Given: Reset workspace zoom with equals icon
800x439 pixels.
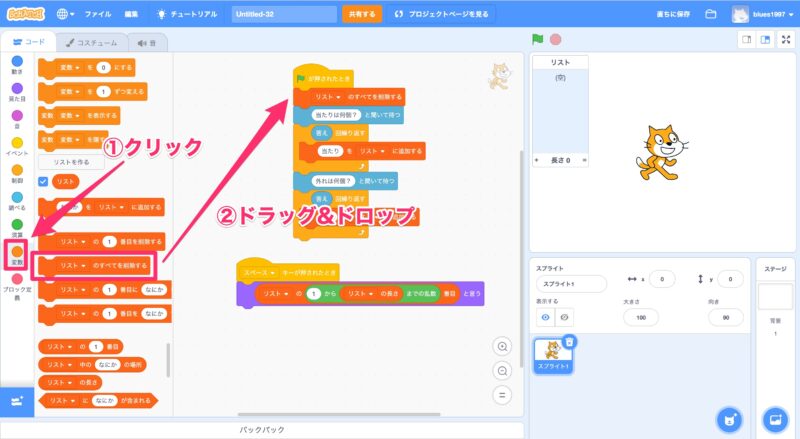Looking at the screenshot, I should (502, 394).
